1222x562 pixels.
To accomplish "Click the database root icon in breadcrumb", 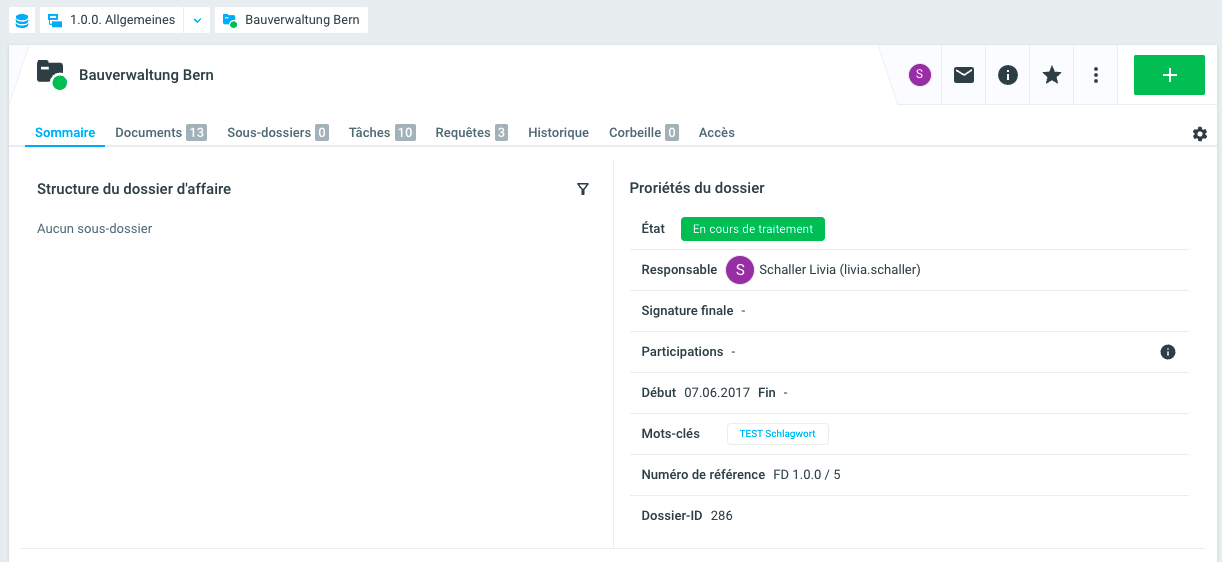I will [22, 20].
